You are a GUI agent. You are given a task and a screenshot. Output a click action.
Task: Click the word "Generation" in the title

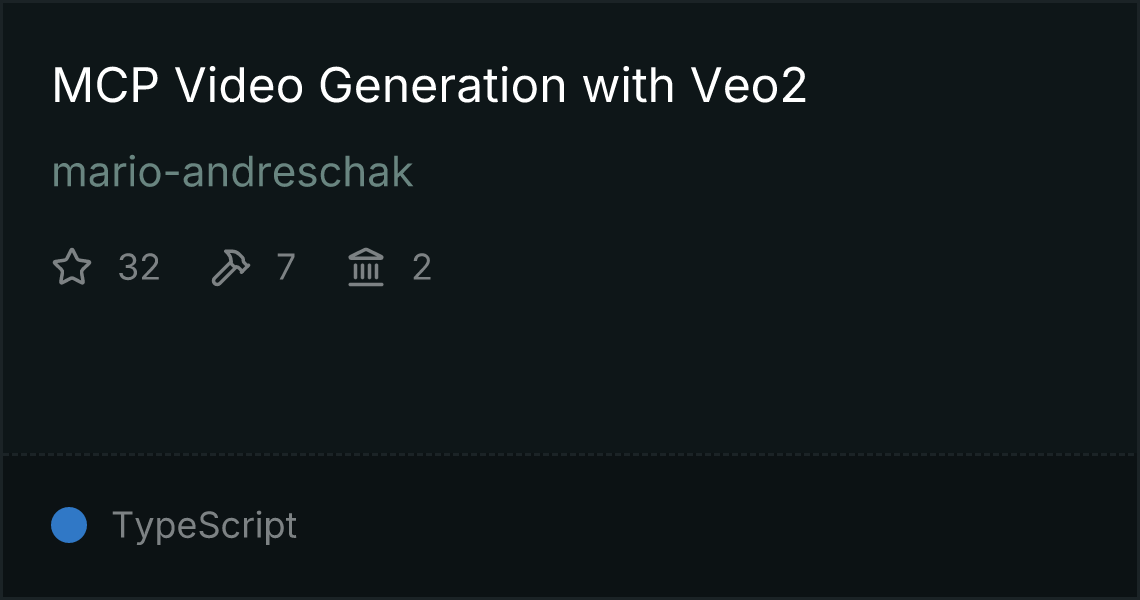tap(443, 87)
